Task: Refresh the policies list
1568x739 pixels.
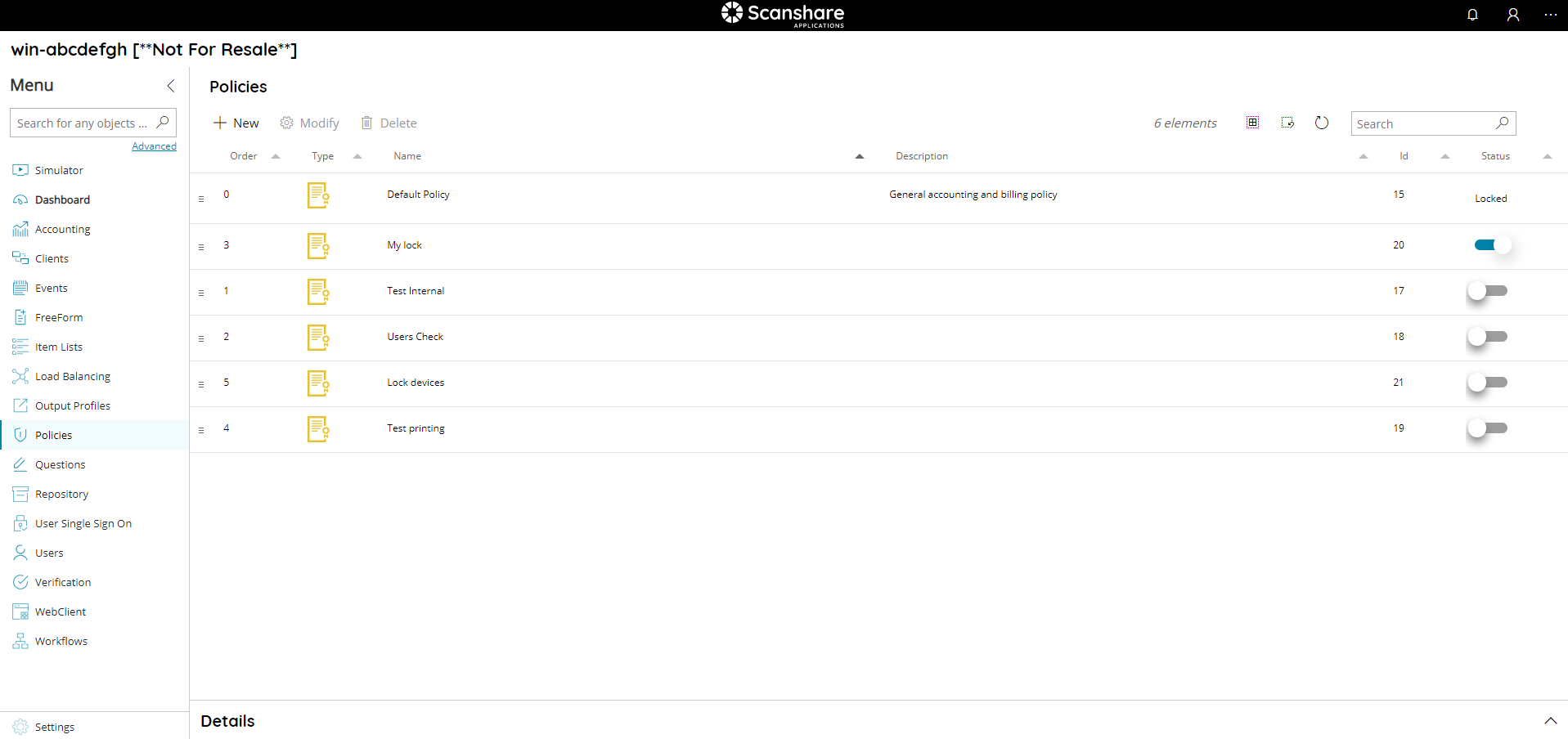Action: pos(1322,123)
